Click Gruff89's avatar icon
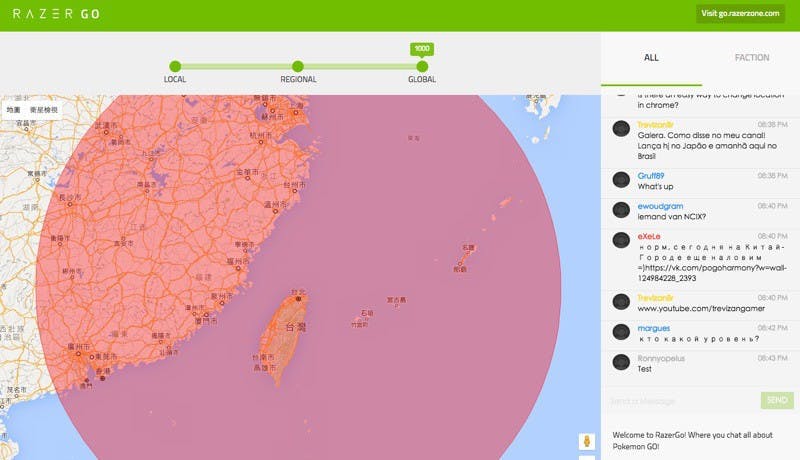800x460 pixels. [621, 180]
